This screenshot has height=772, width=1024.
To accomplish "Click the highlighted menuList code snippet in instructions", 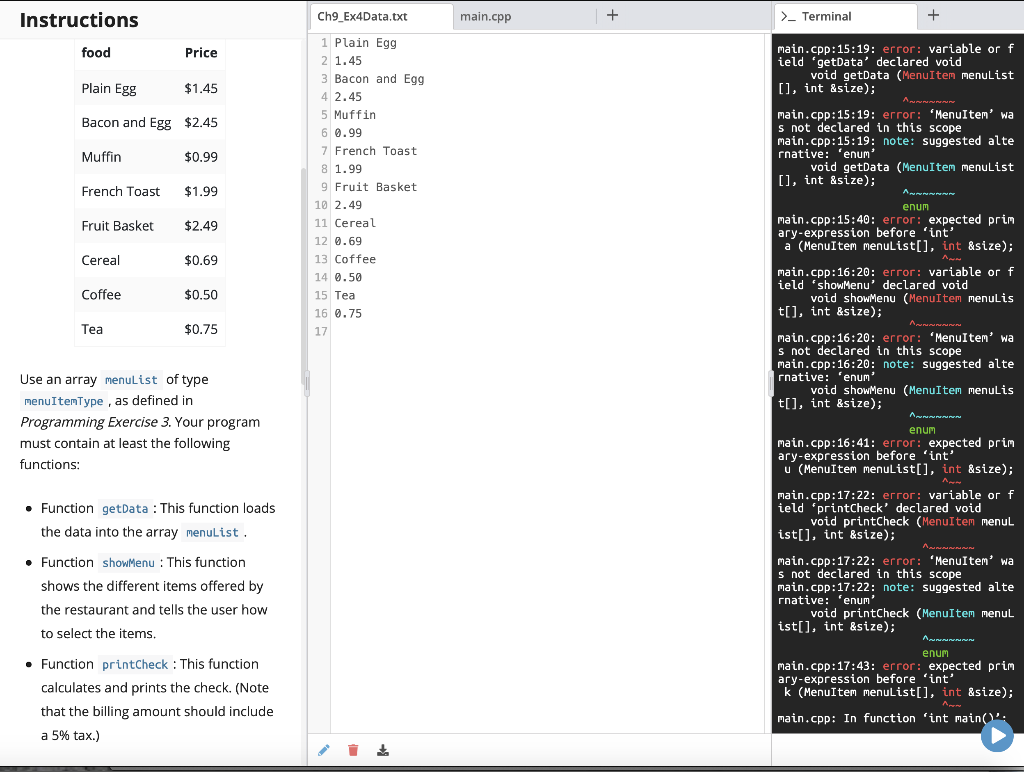I will (x=131, y=379).
